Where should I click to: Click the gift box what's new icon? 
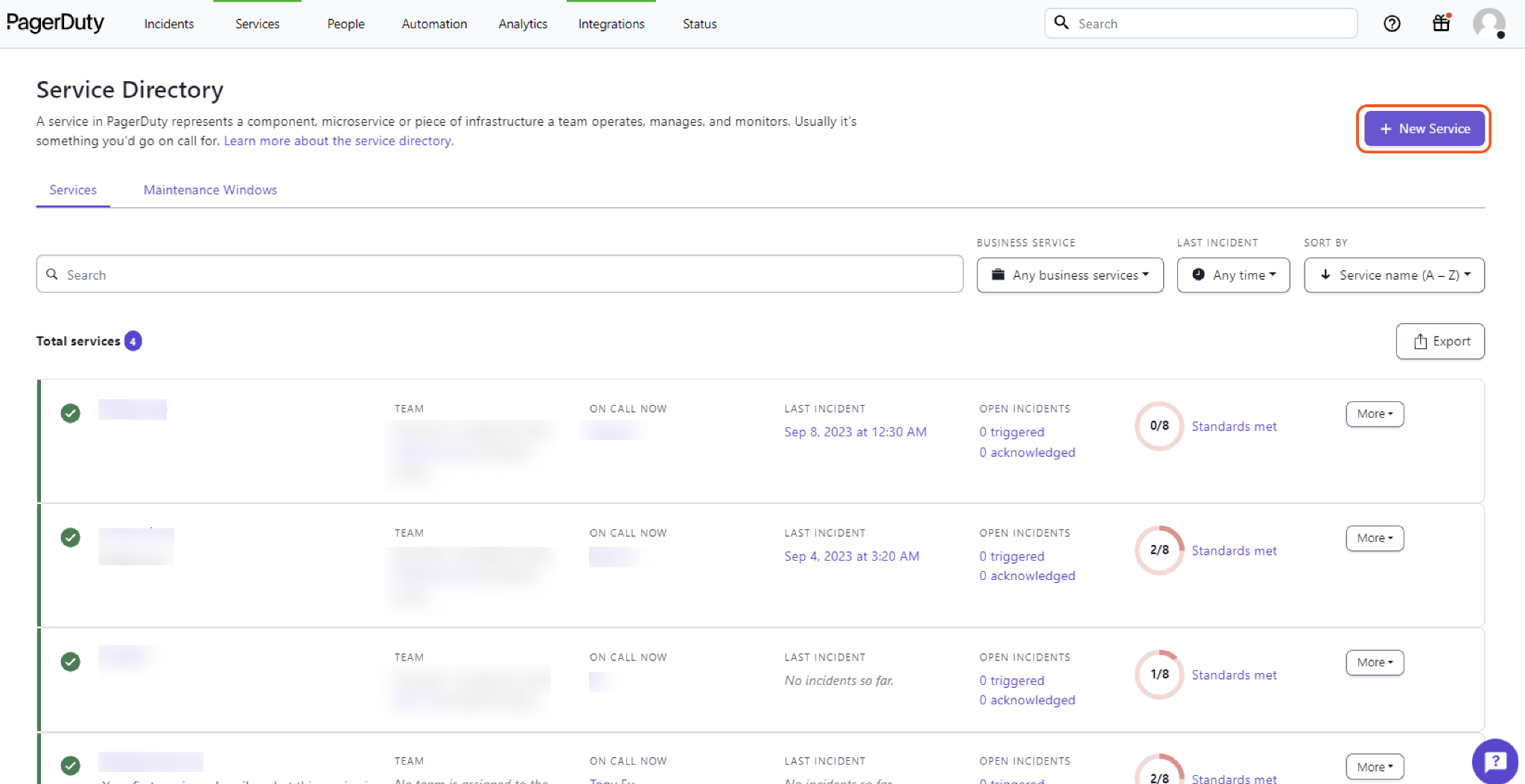point(1442,23)
